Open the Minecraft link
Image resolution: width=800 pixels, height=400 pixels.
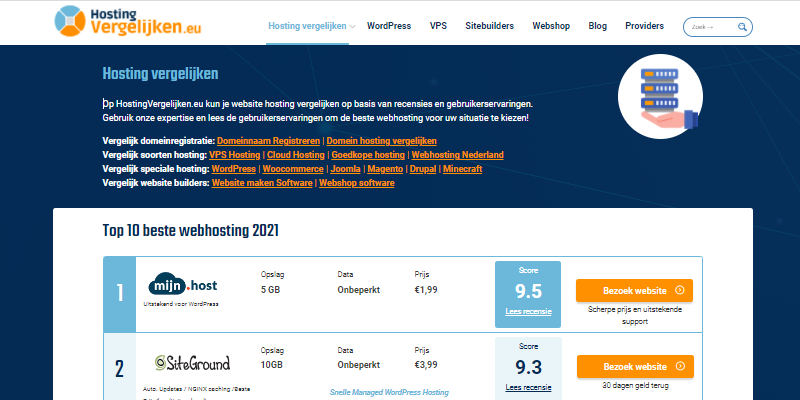pyautogui.click(x=463, y=169)
